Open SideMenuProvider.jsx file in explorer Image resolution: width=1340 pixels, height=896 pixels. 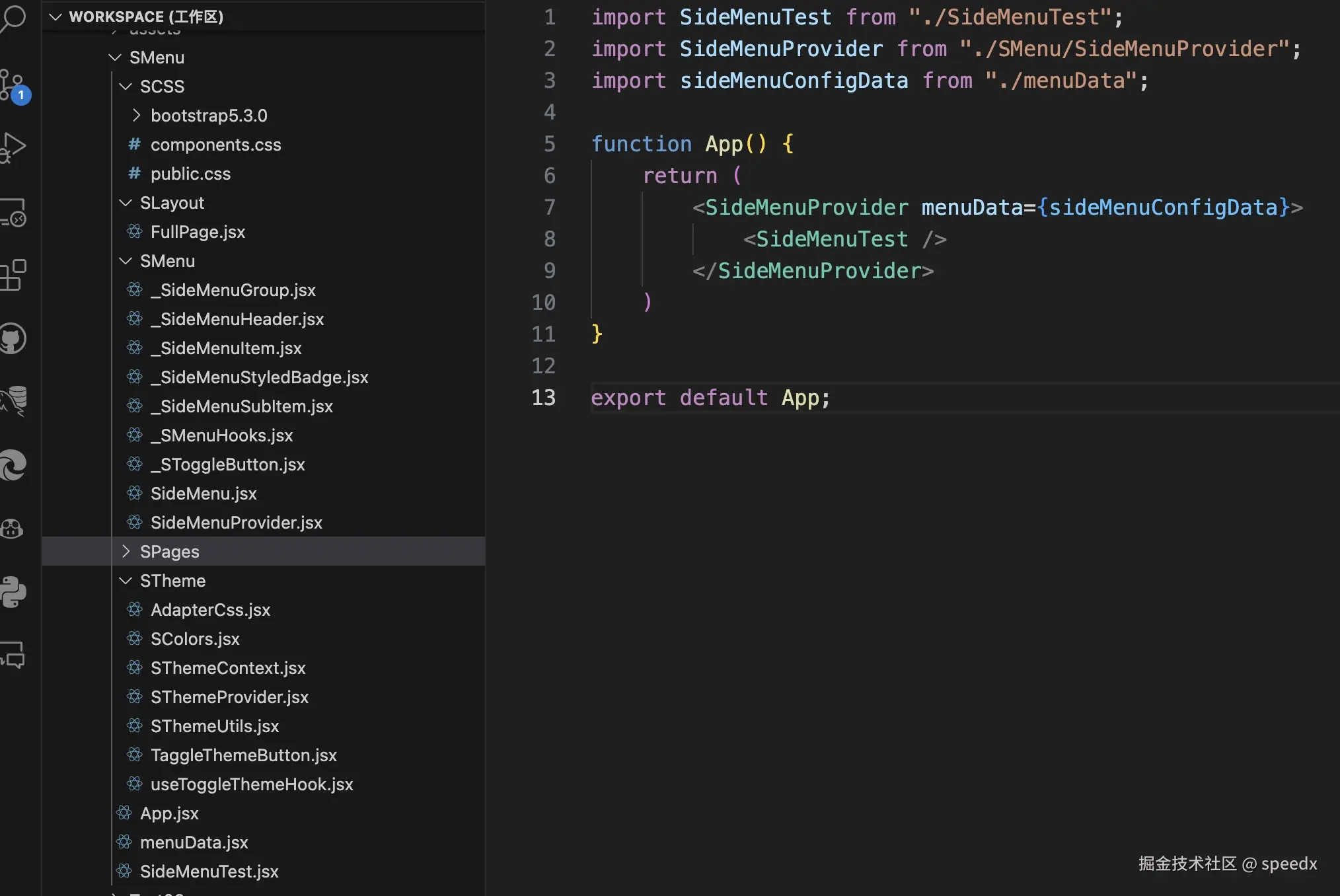236,523
